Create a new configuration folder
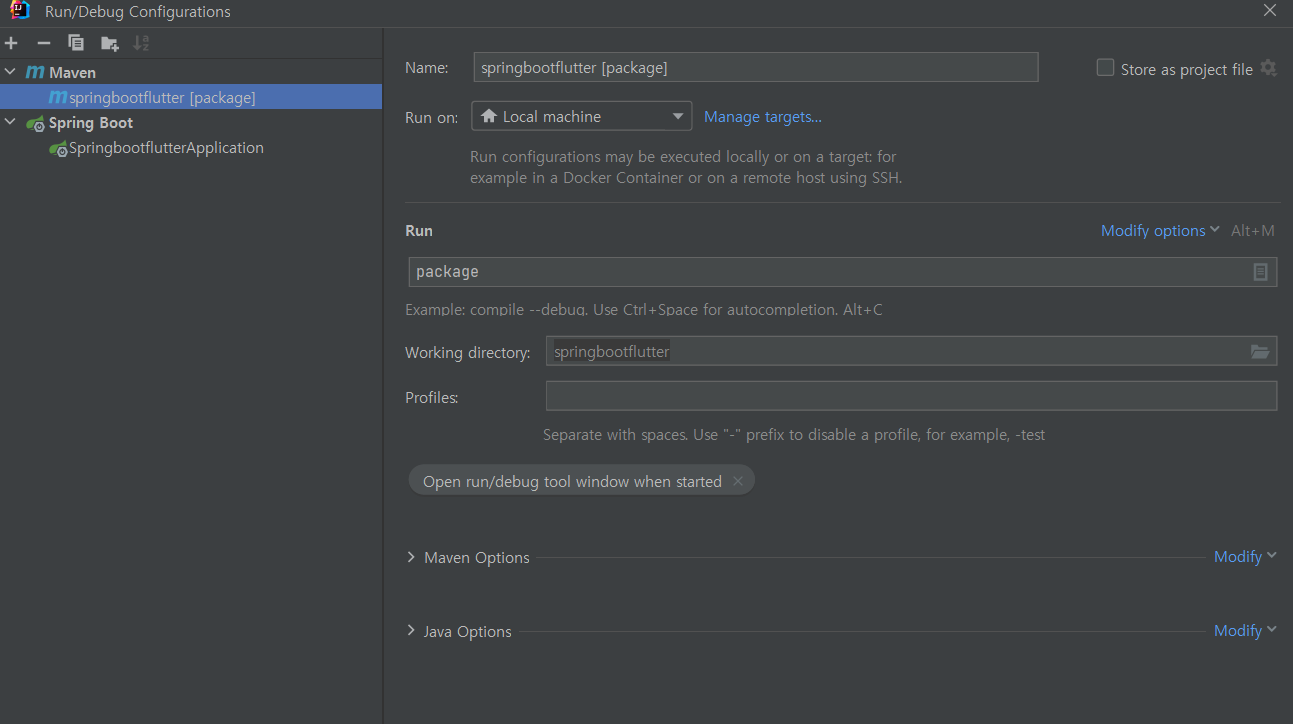The width and height of the screenshot is (1293, 724). click(109, 43)
